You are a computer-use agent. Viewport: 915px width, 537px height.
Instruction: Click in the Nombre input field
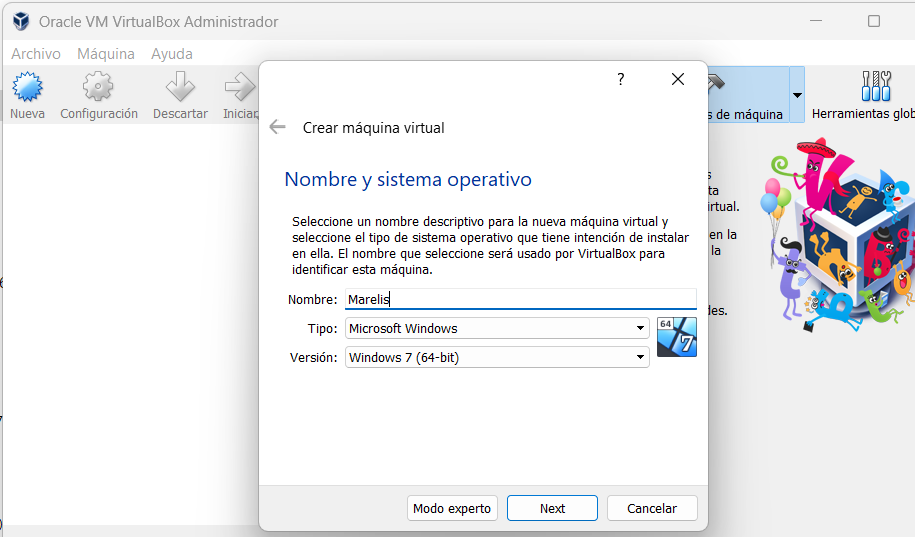tap(521, 299)
